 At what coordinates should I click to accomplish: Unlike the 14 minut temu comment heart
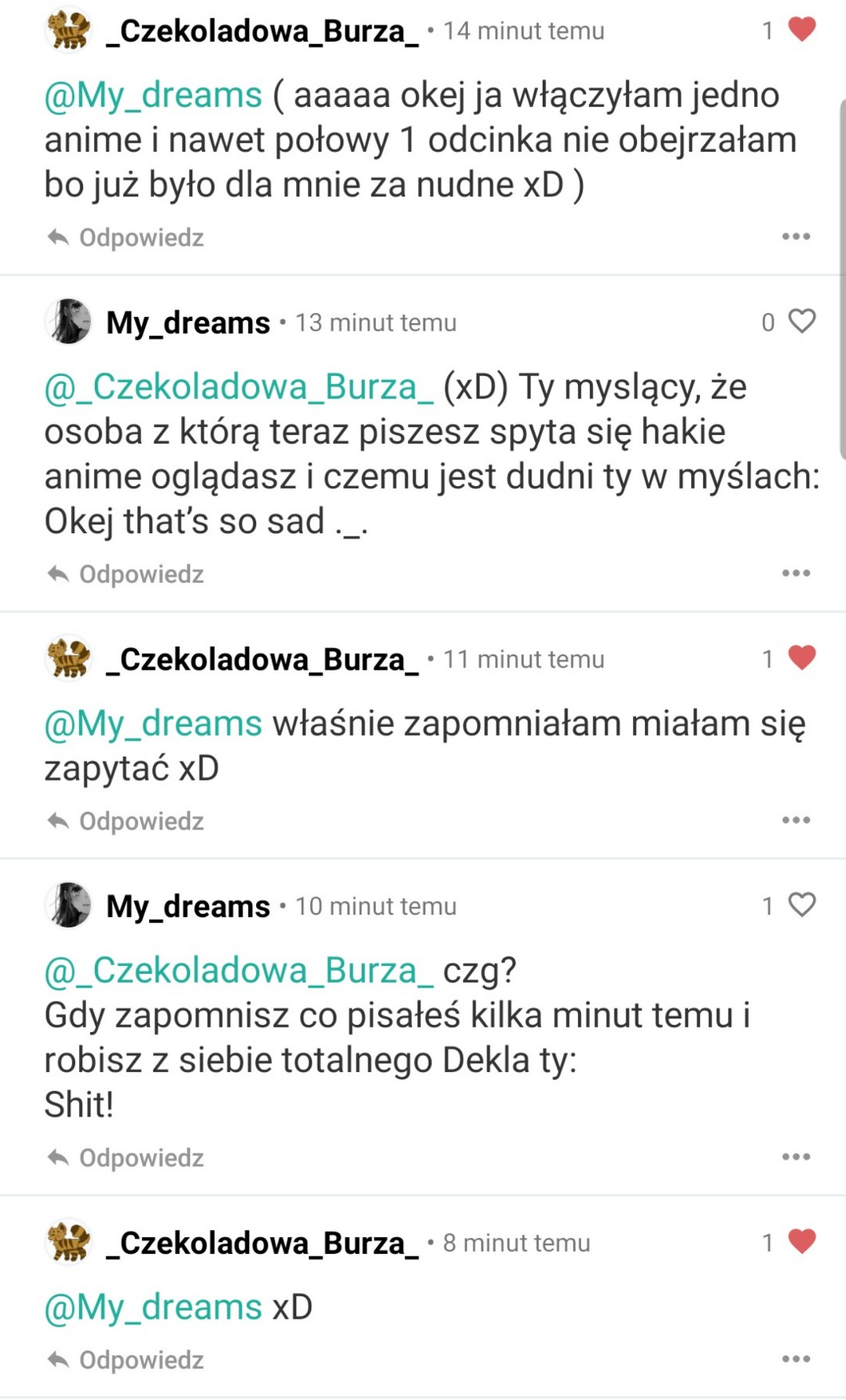[801, 30]
